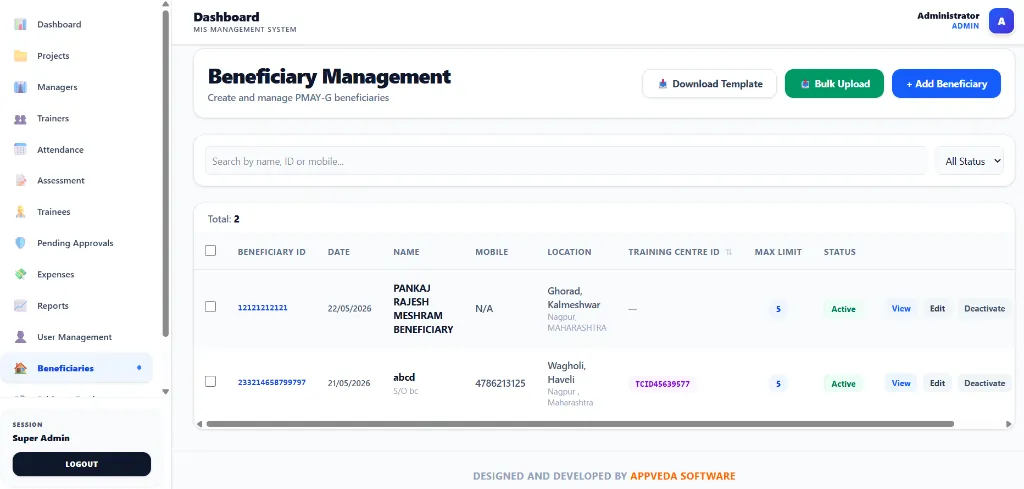The height and width of the screenshot is (489, 1024).
Task: Click the Dashboard bar chart icon
Action: click(20, 24)
